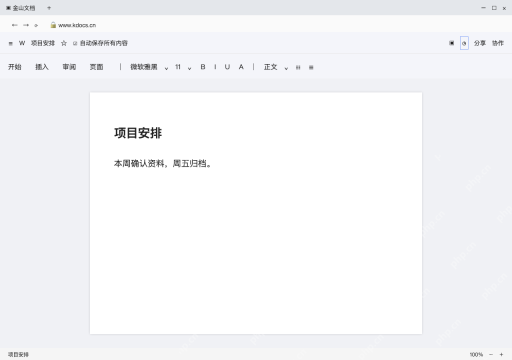Click the www.kdocs.cn address field
Viewport: 512px width, 360px height.
pos(77,25)
